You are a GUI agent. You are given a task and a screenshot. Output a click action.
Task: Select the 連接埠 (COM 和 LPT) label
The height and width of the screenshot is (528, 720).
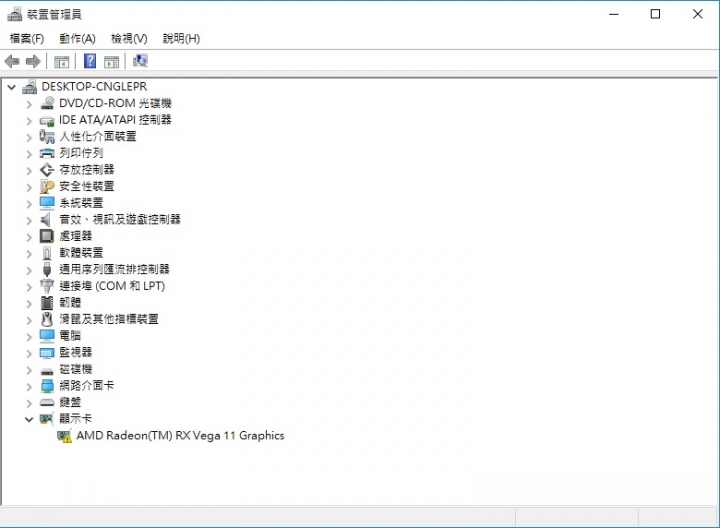(x=112, y=286)
